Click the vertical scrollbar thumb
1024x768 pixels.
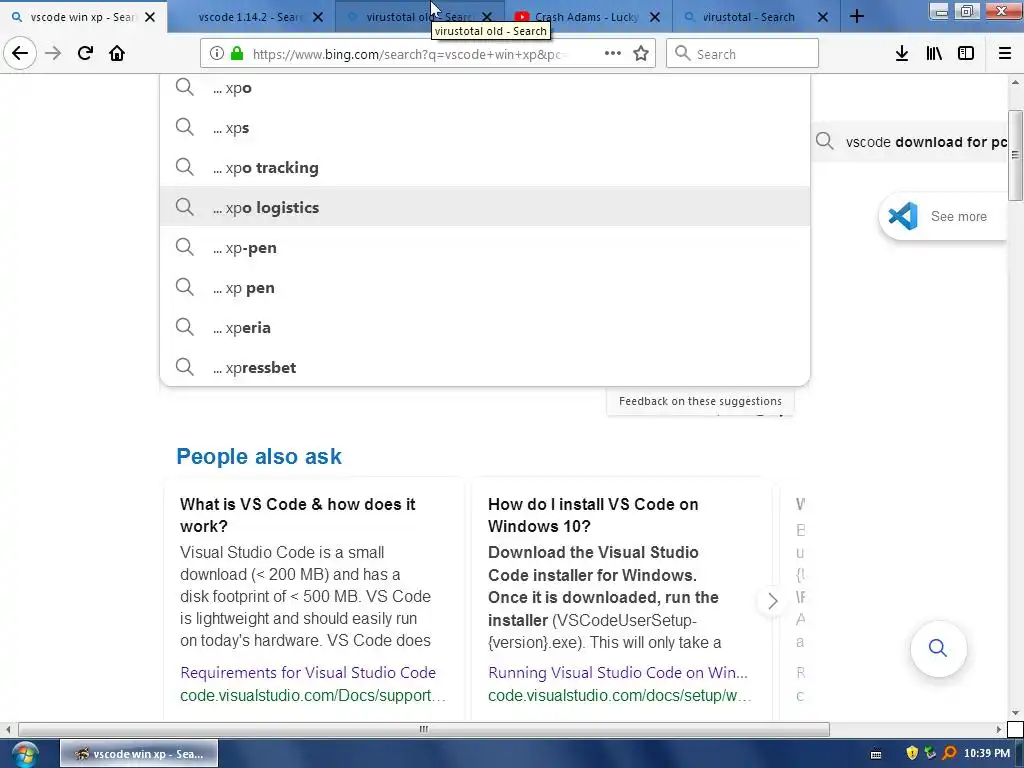1015,155
